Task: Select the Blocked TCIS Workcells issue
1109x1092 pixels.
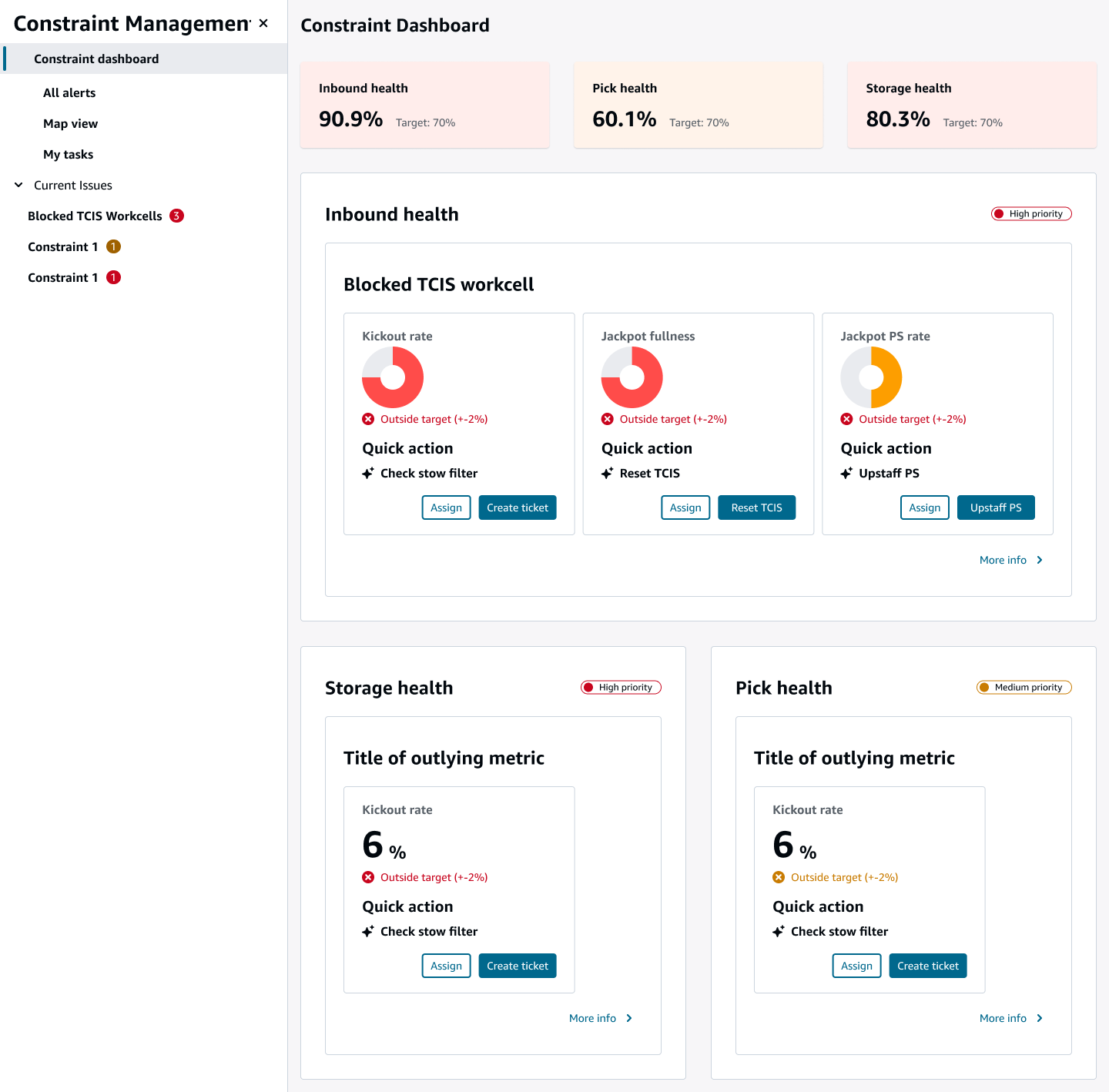Action: click(95, 216)
